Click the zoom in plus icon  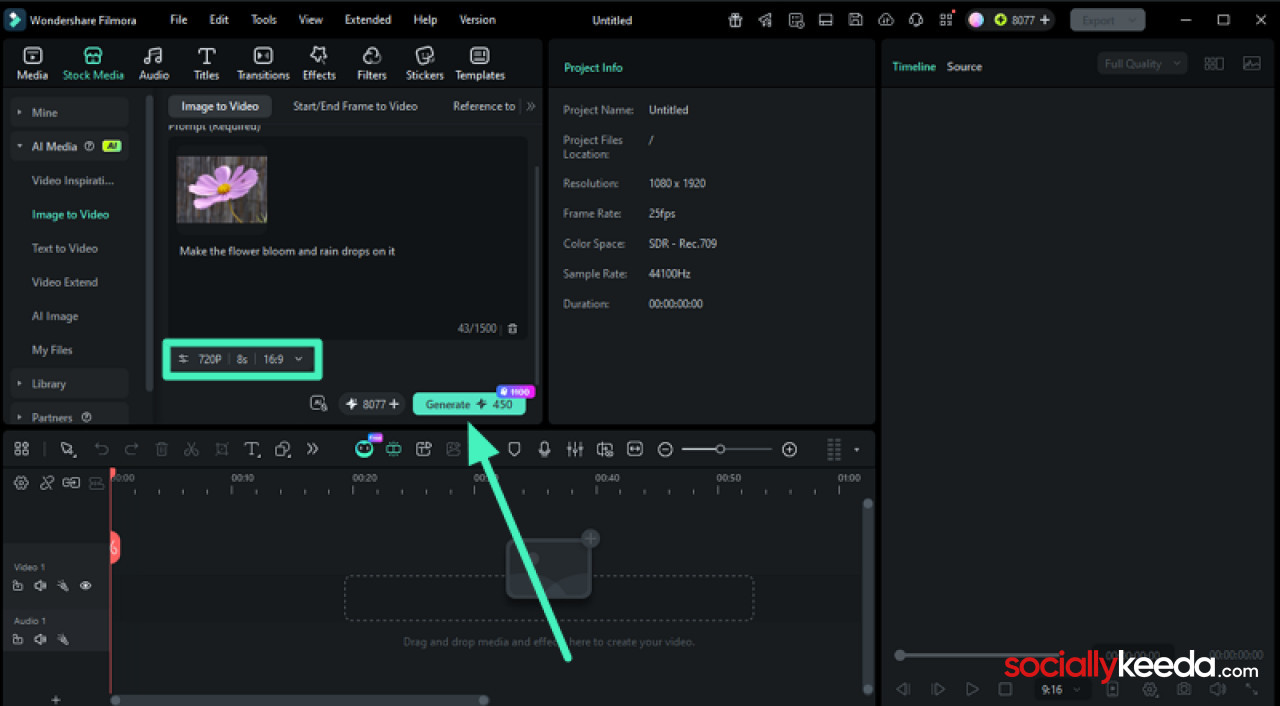tap(789, 450)
